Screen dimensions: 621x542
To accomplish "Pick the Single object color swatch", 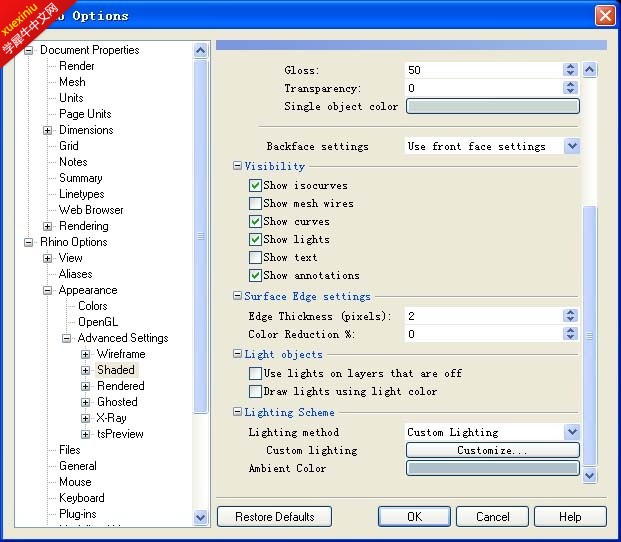I will tap(493, 106).
